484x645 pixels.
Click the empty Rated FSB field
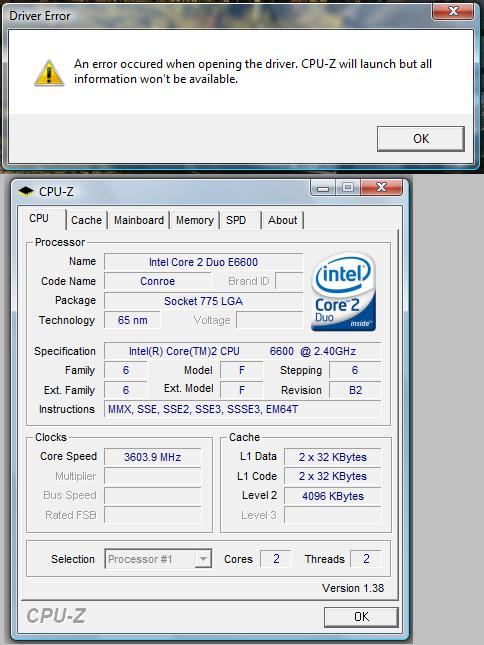click(153, 515)
